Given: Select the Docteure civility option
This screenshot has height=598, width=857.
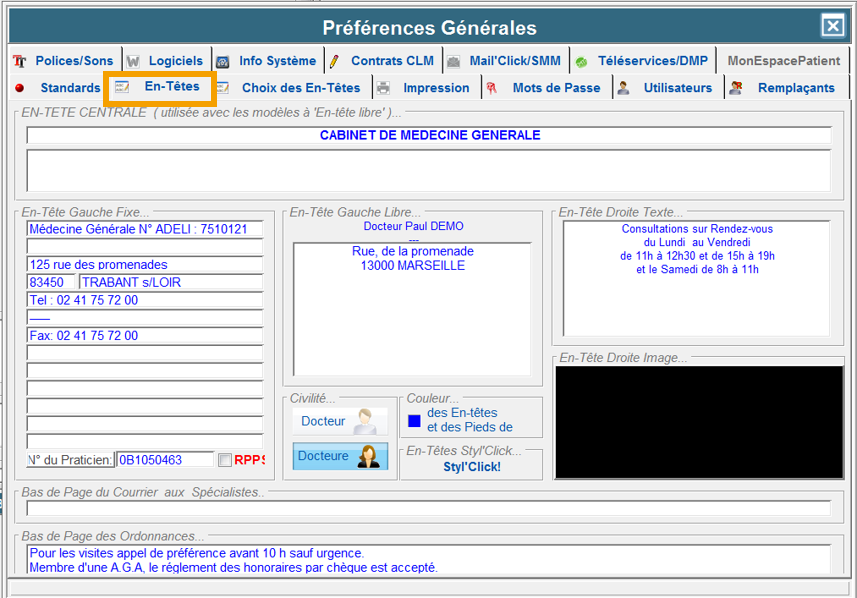Looking at the screenshot, I should point(340,456).
